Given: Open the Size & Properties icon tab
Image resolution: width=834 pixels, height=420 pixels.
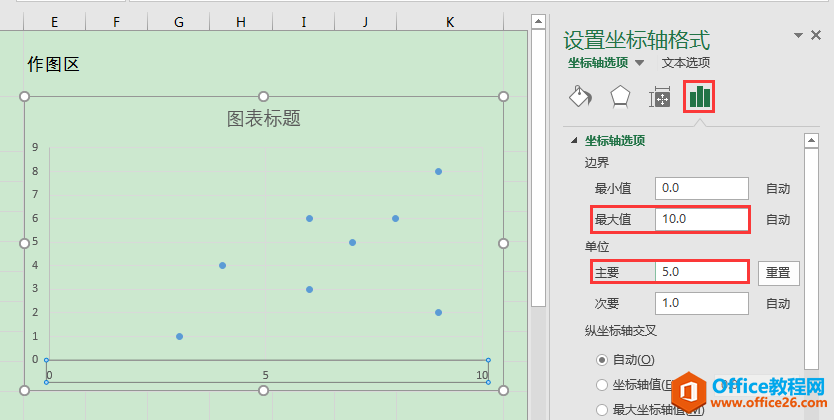Looking at the screenshot, I should (x=660, y=97).
